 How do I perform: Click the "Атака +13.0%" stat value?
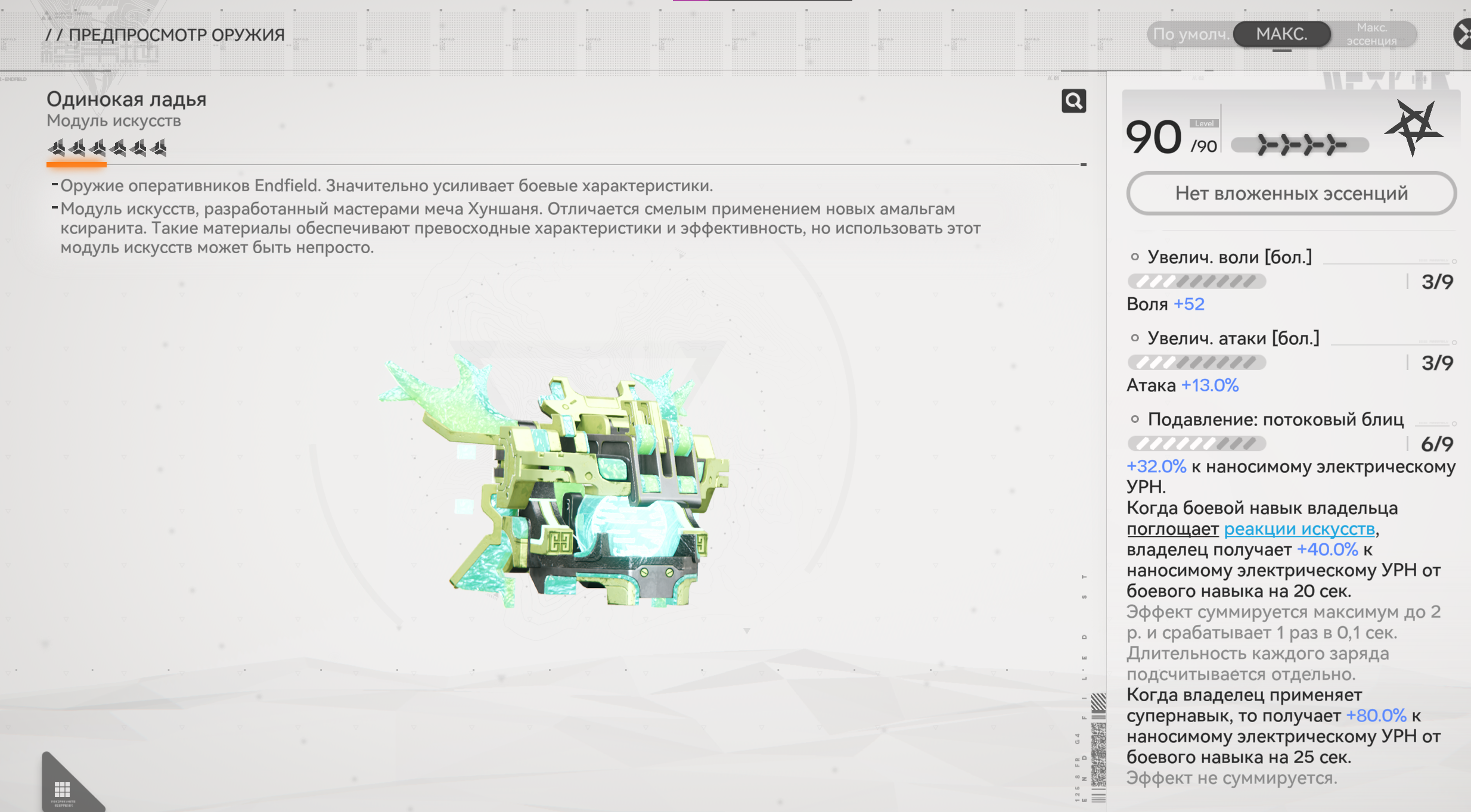pos(1183,385)
